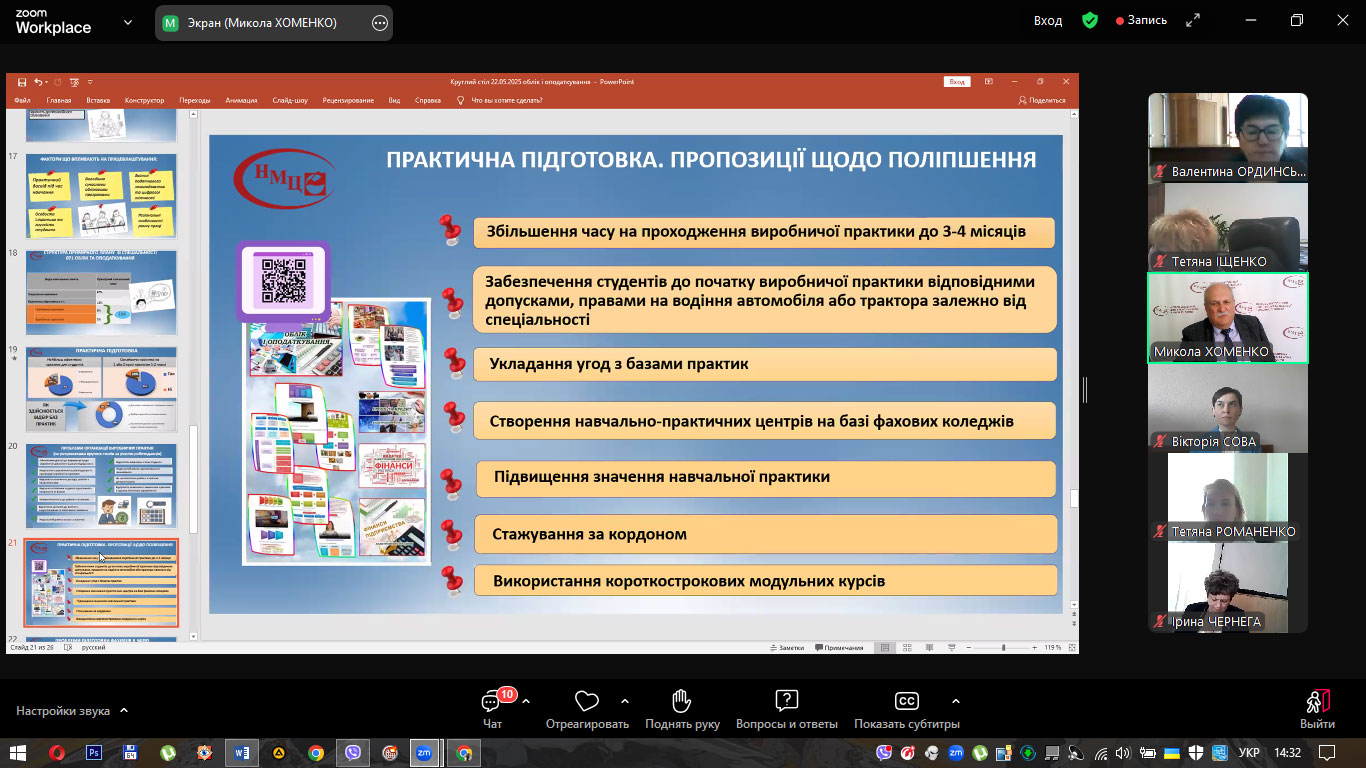Select 'Стажування за кордоном' text box

point(765,534)
